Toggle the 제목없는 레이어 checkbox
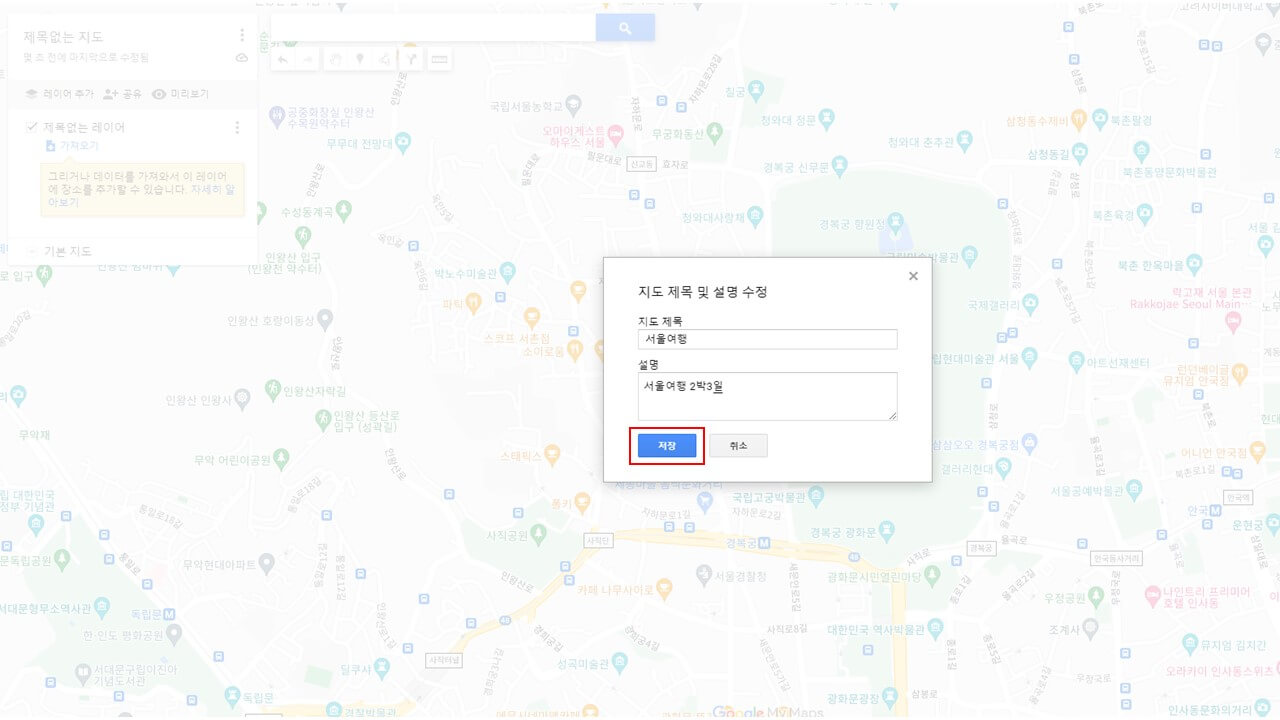This screenshot has width=1280, height=720. click(x=32, y=127)
